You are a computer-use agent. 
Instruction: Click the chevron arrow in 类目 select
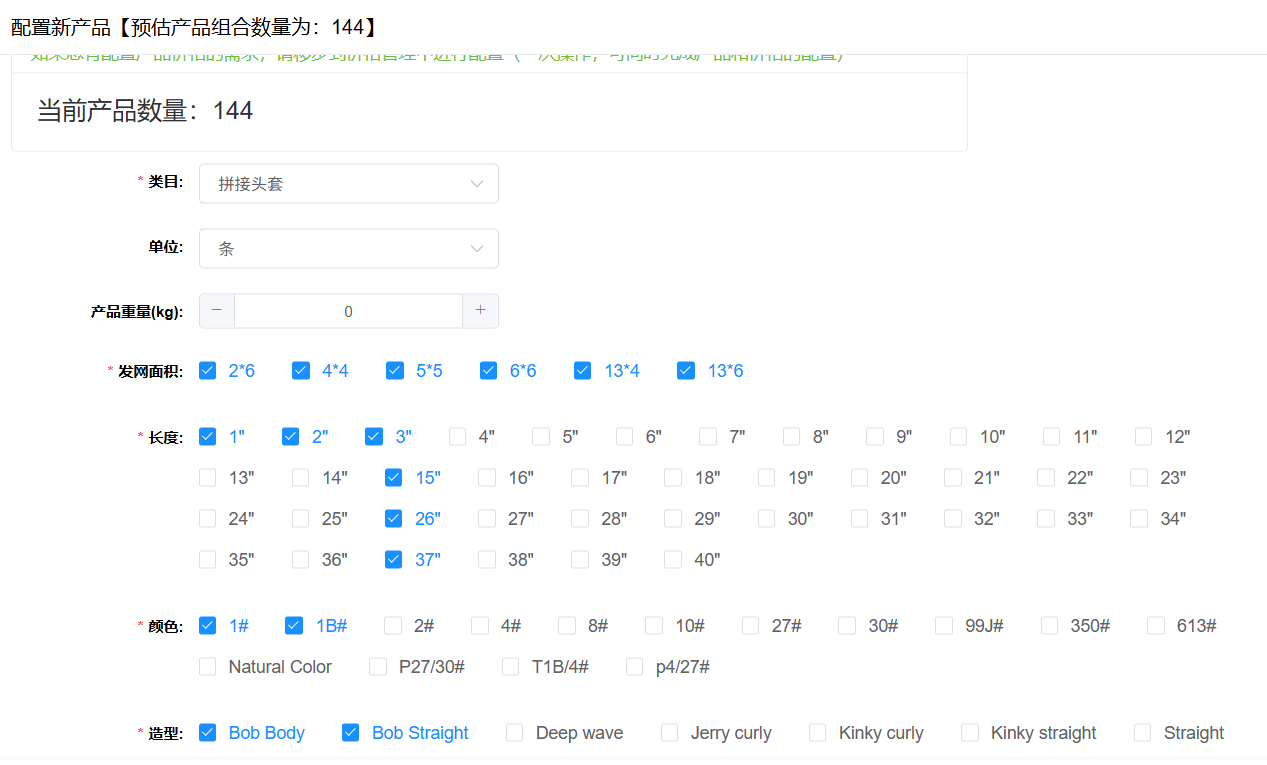[477, 184]
